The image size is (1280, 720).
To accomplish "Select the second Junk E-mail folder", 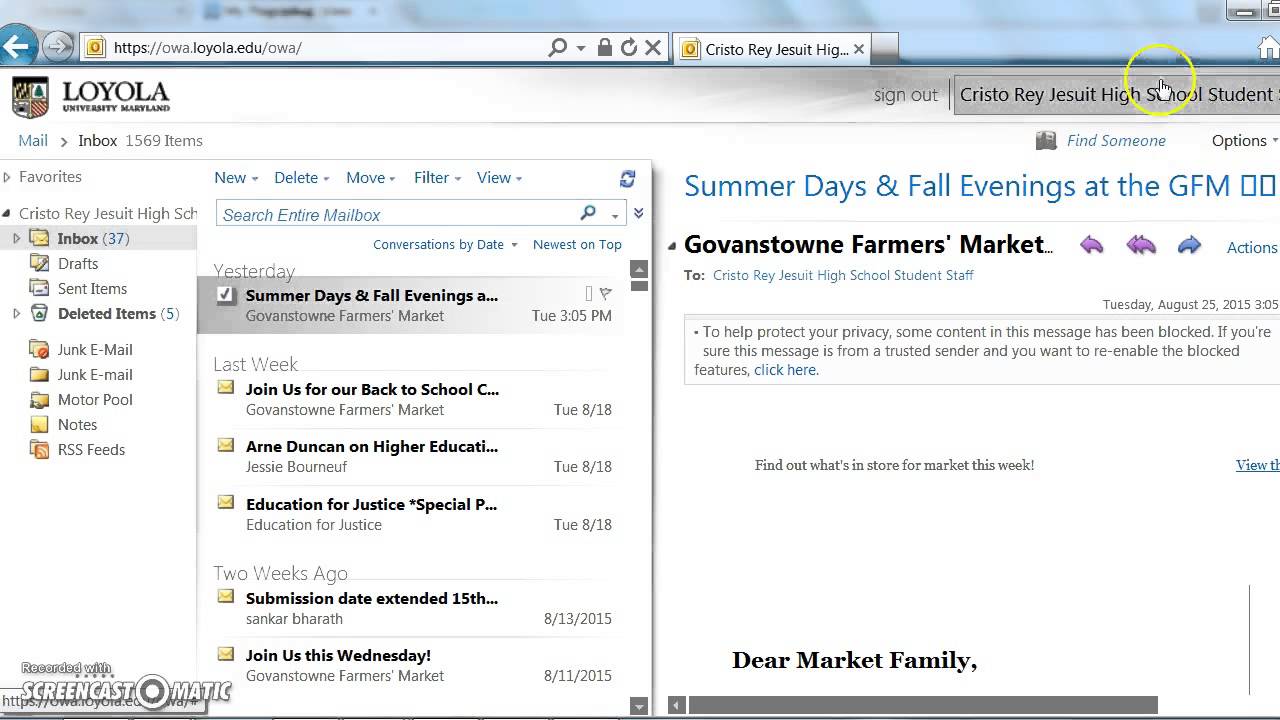I will click(95, 374).
